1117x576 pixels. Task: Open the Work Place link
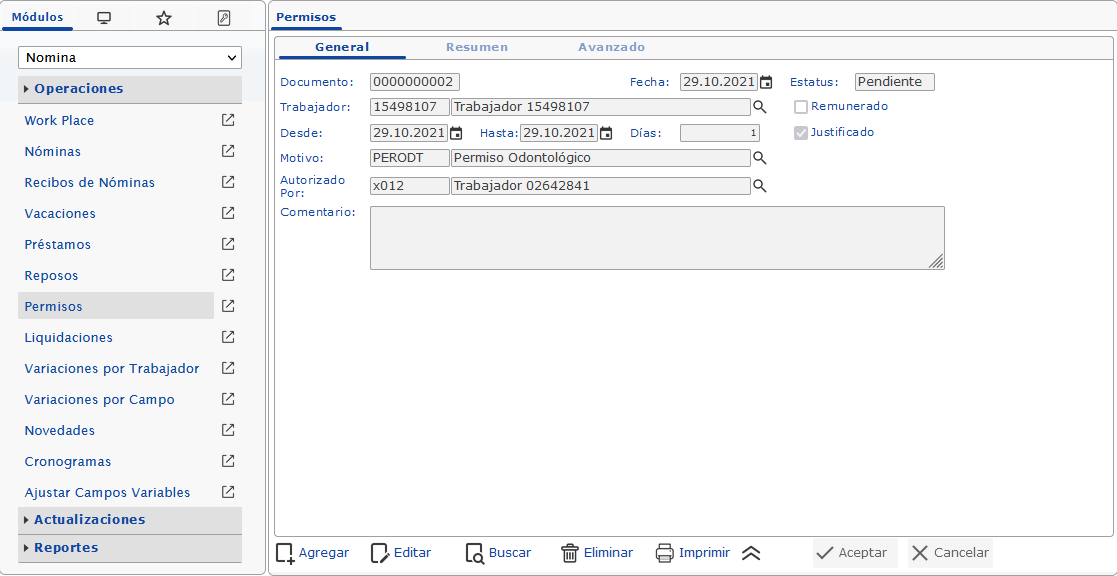pos(59,121)
